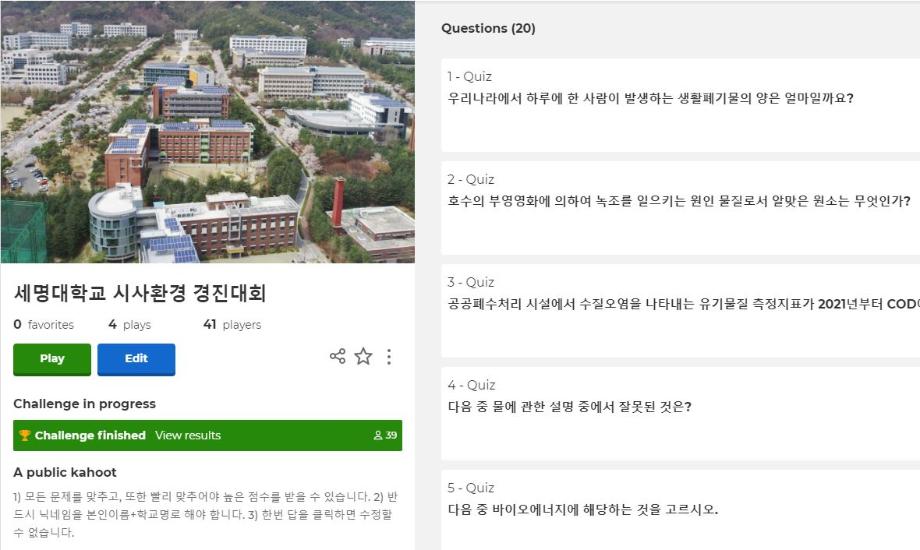Click the 41 players count
The width and height of the screenshot is (920, 550).
click(x=232, y=324)
